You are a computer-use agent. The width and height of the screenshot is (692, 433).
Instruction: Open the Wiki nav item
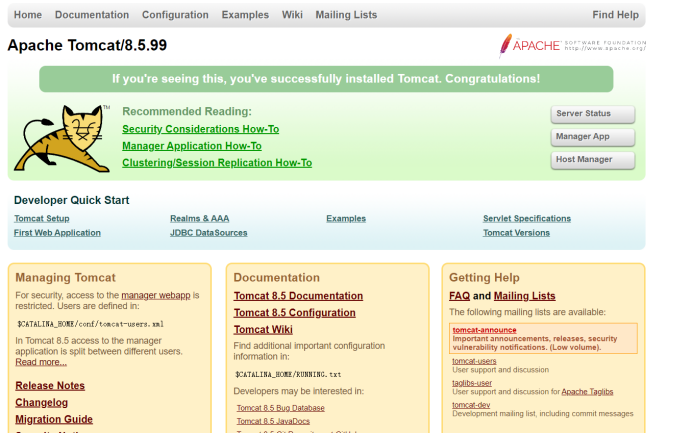point(292,15)
